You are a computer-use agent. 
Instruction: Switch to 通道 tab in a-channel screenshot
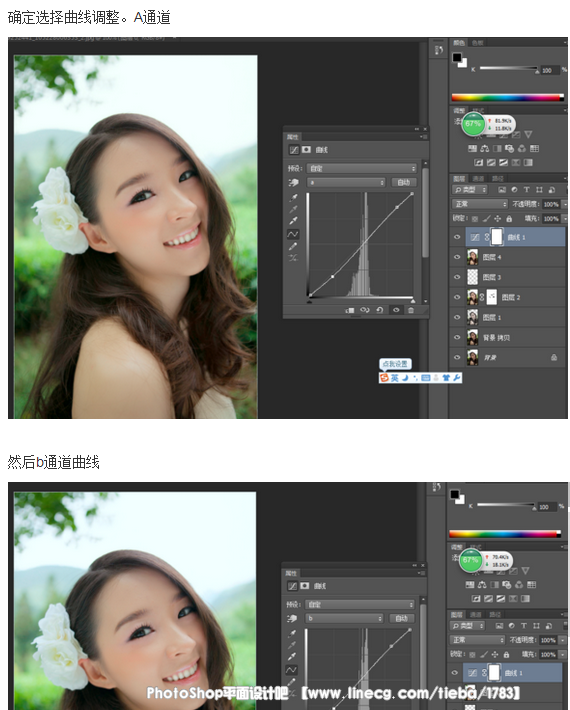pyautogui.click(x=478, y=178)
